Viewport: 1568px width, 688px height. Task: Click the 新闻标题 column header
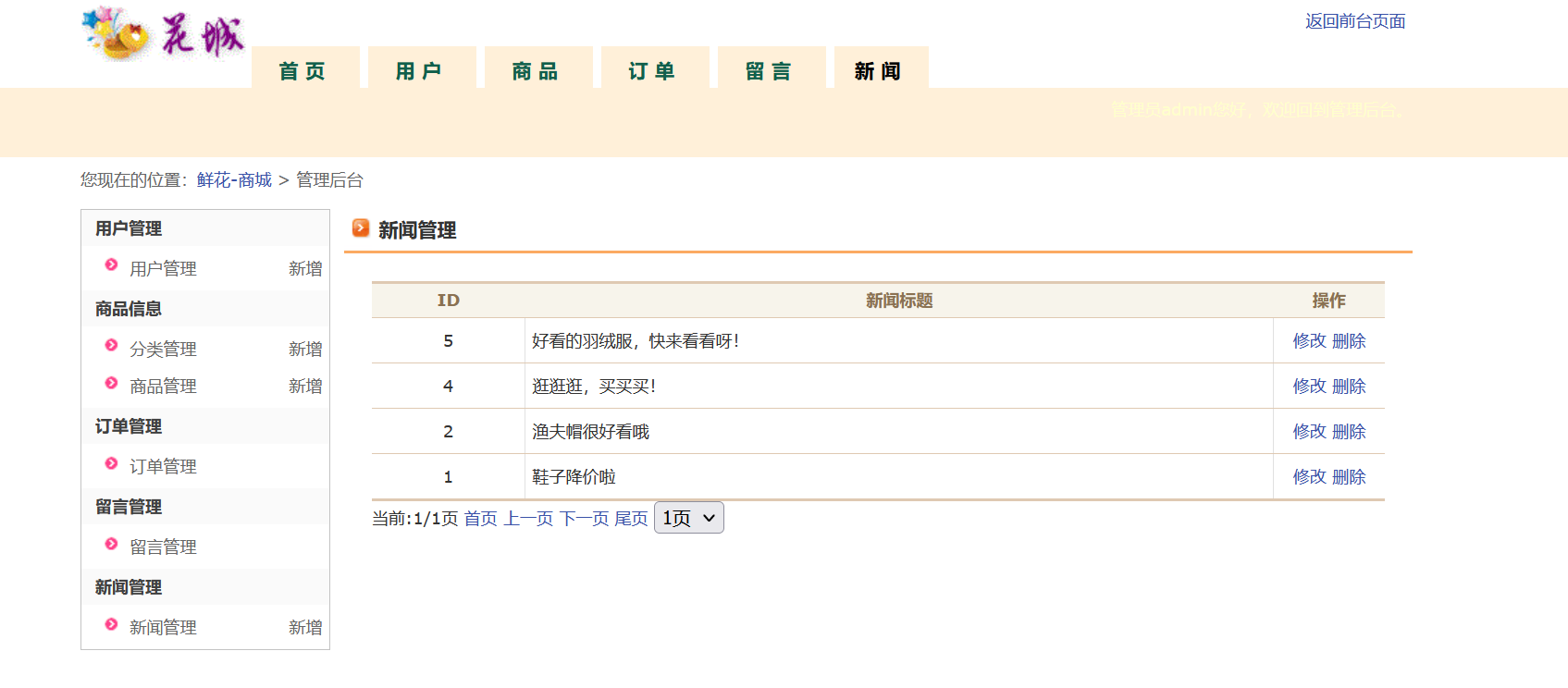tap(899, 301)
